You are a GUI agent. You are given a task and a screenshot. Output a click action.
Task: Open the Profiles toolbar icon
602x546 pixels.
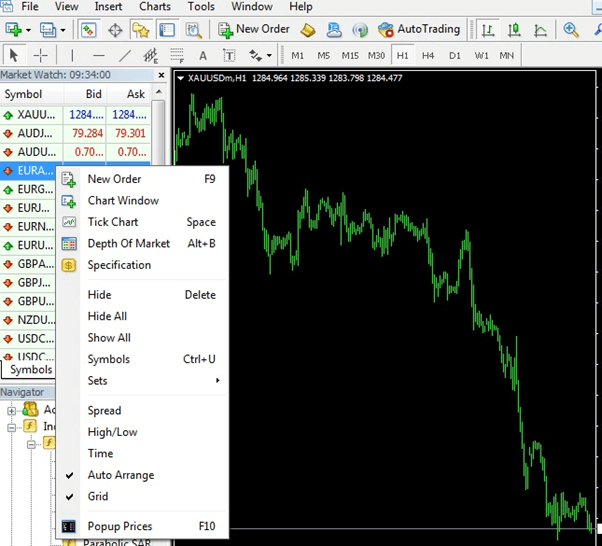48,30
